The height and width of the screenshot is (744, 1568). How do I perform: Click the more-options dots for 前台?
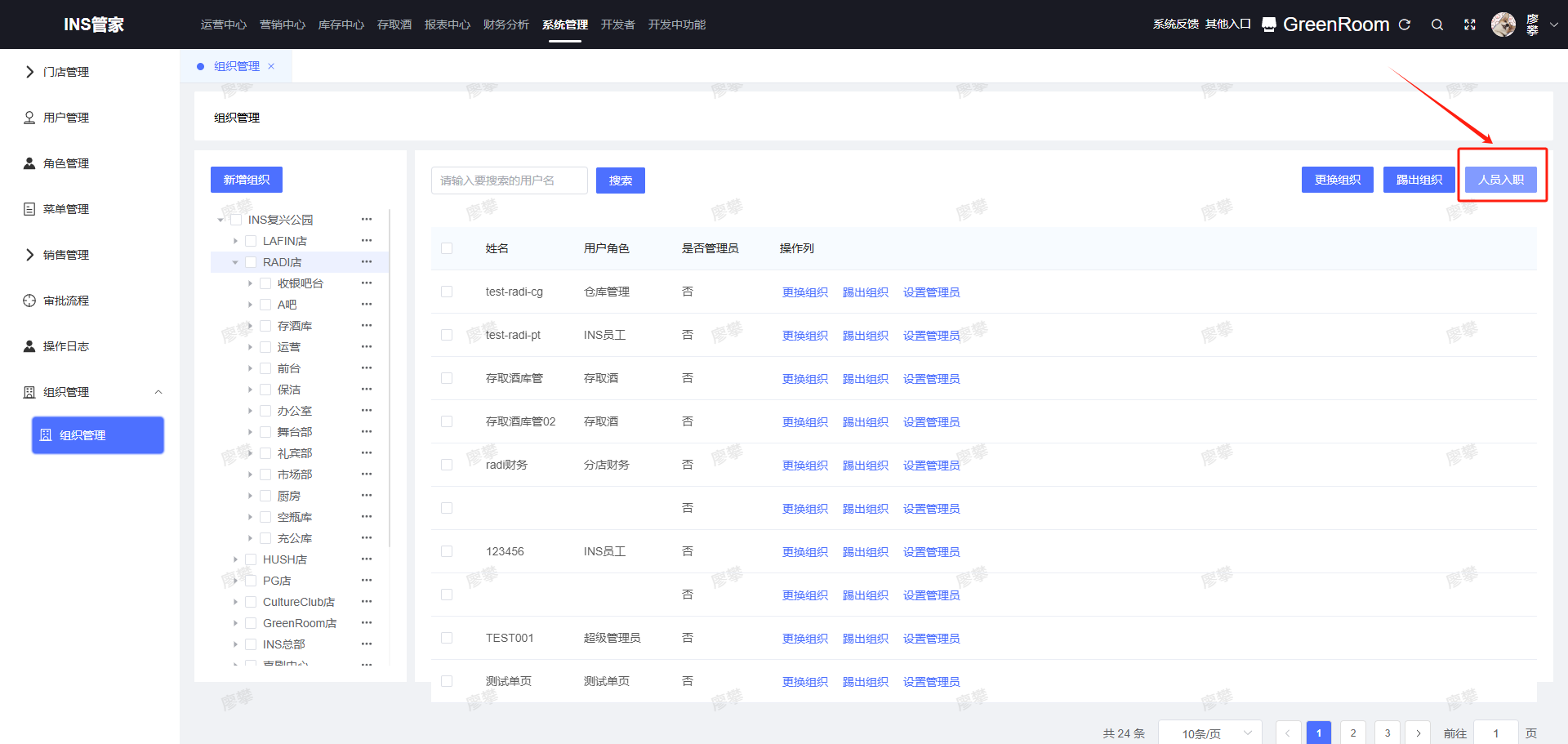[367, 368]
